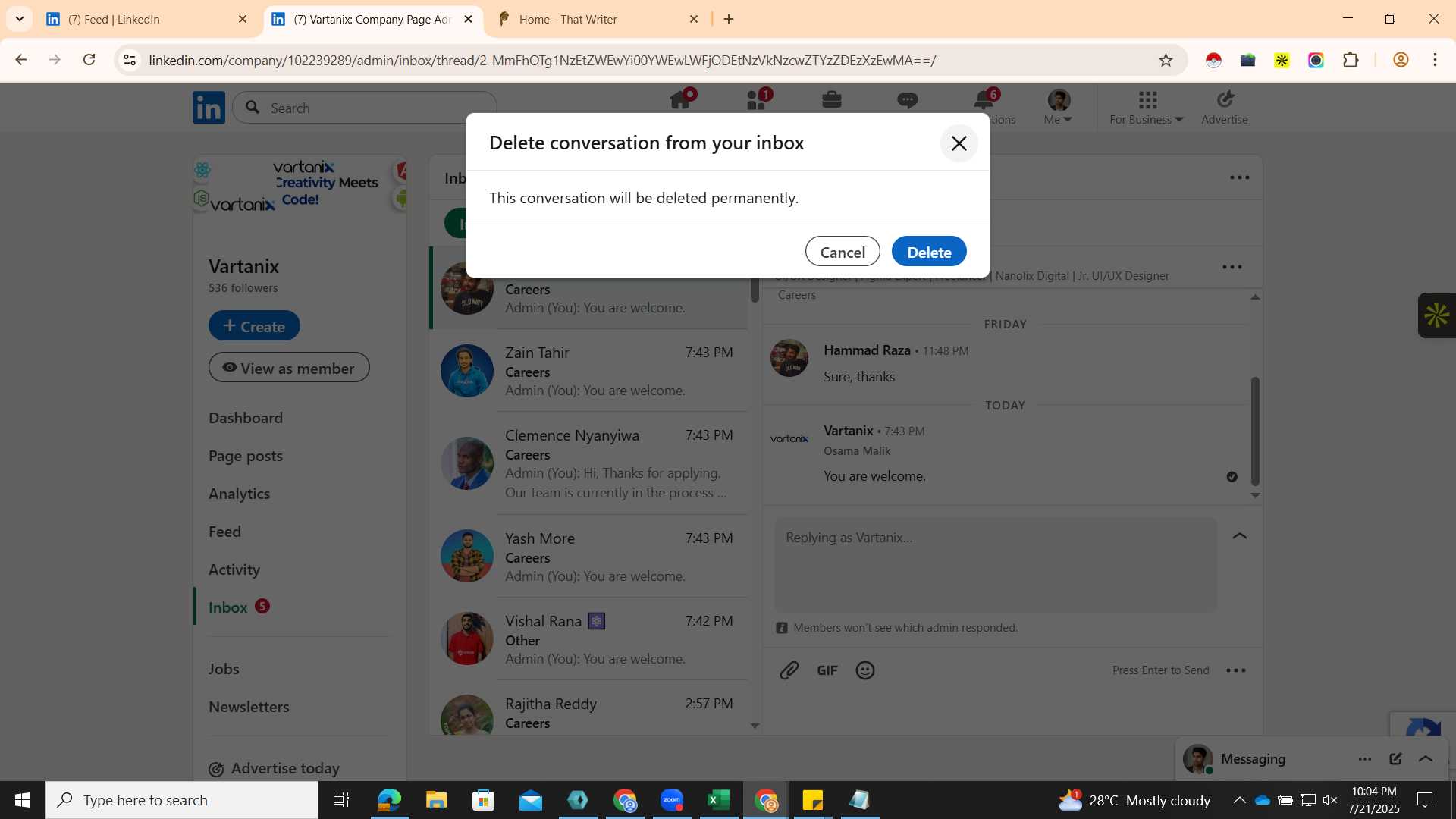1456x819 pixels.
Task: Open the Advertise icon in navbar
Action: click(1224, 107)
